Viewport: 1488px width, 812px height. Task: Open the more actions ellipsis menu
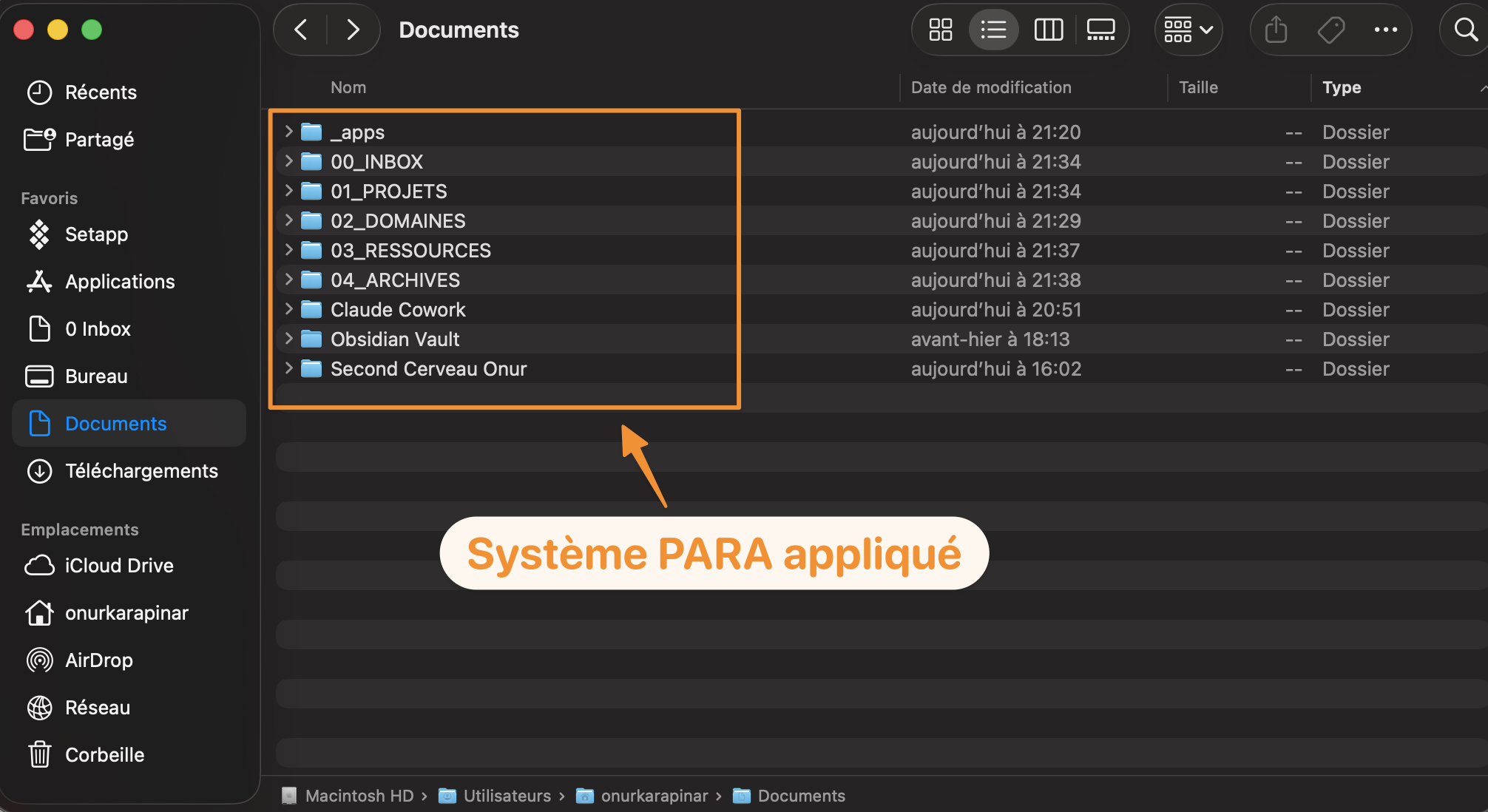tap(1385, 30)
